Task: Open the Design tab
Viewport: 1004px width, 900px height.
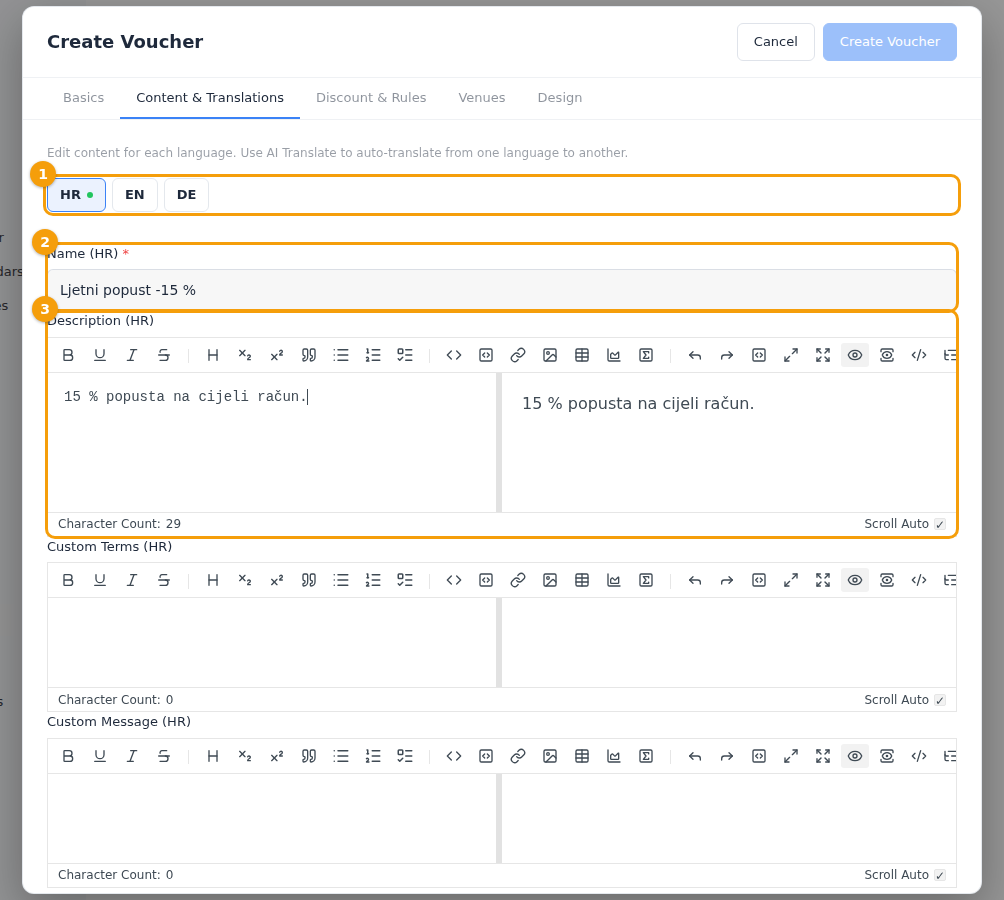Action: click(560, 97)
